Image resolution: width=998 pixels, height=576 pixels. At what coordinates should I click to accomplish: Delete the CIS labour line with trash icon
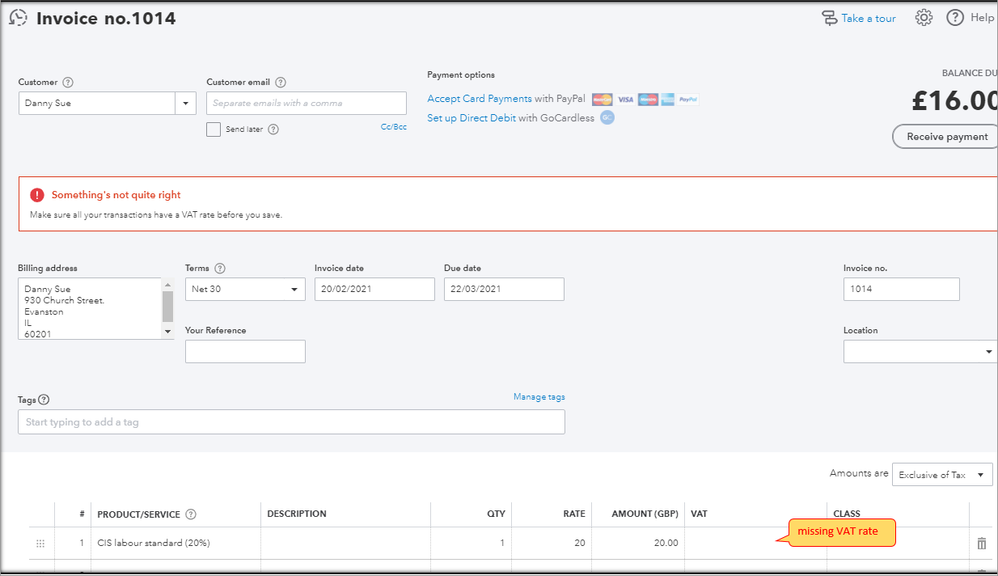coord(981,544)
